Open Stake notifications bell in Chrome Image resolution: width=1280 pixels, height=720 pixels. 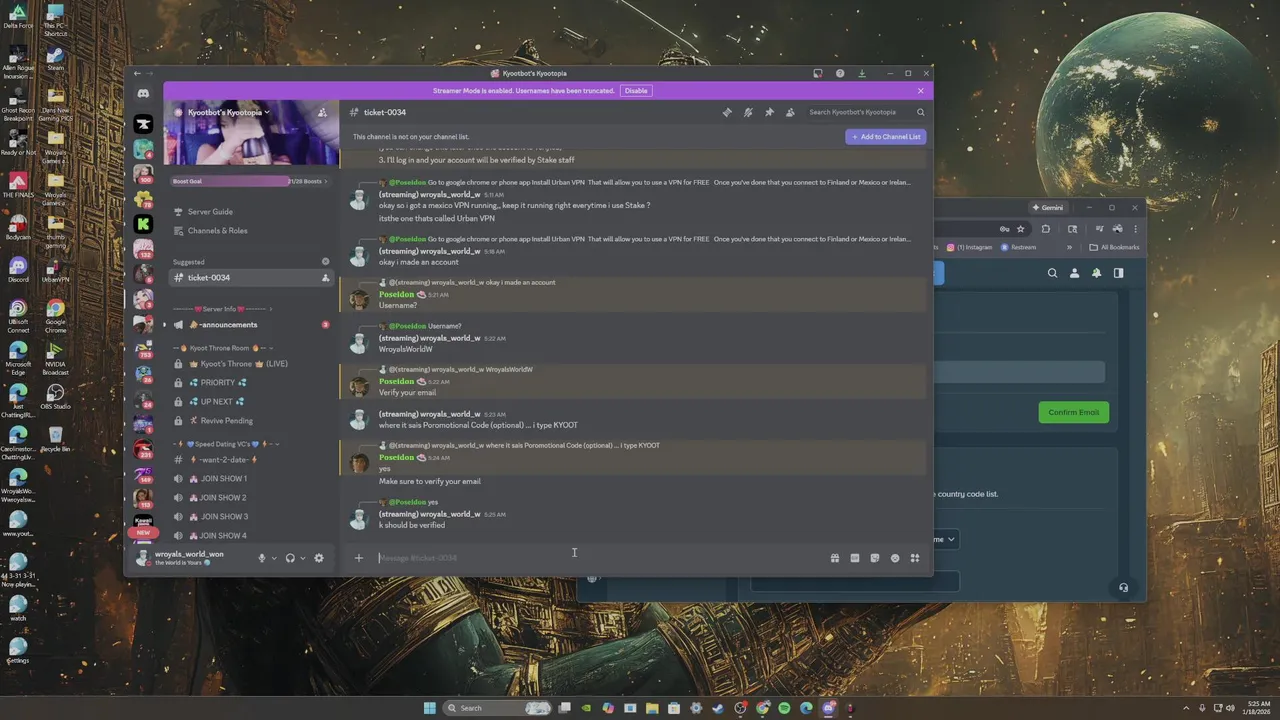pos(1097,273)
